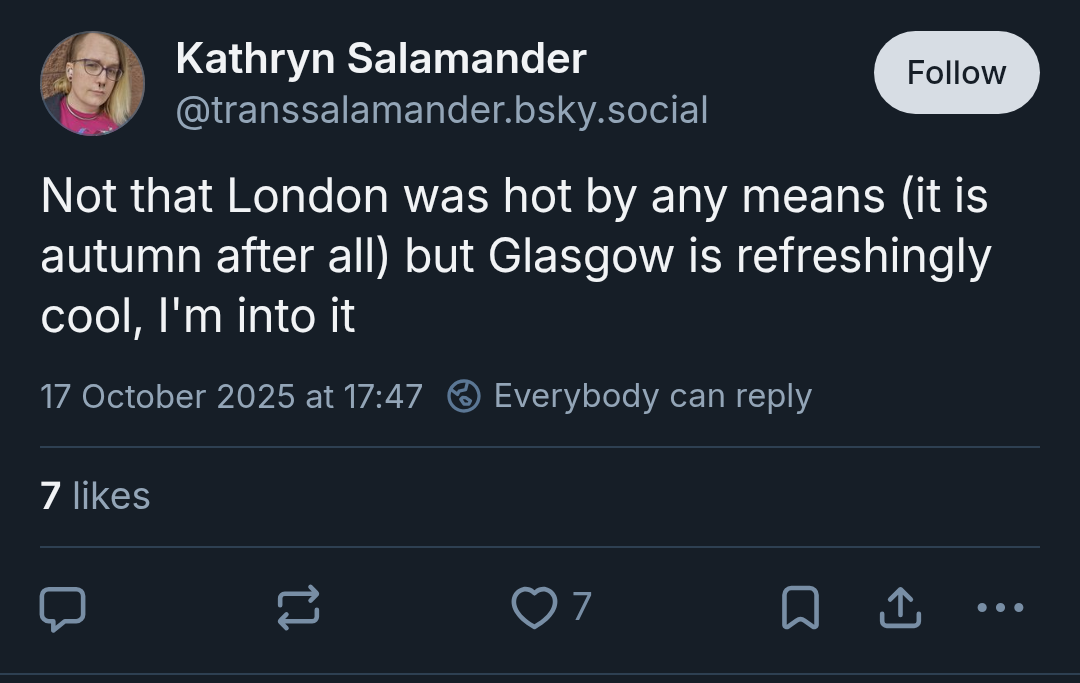Follow Kathryn Salamander
The width and height of the screenshot is (1080, 683).
pyautogui.click(x=956, y=72)
